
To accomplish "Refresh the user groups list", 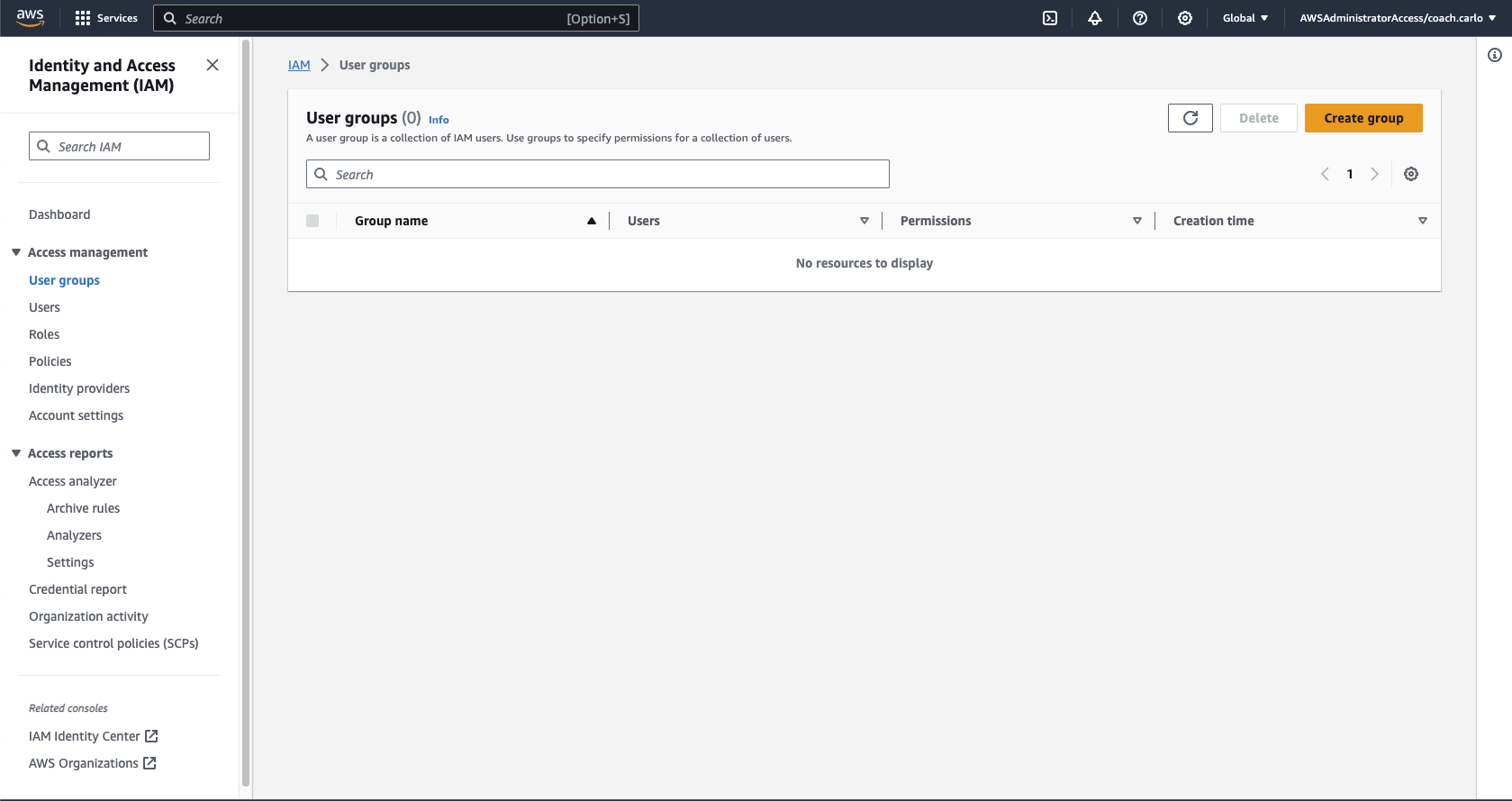I will click(1191, 118).
